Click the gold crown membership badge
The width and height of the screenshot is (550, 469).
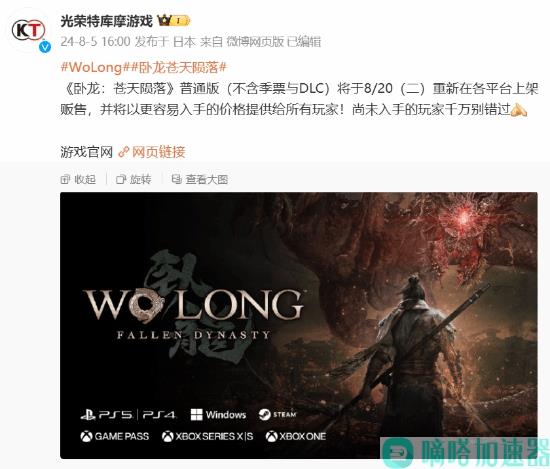pyautogui.click(x=174, y=21)
